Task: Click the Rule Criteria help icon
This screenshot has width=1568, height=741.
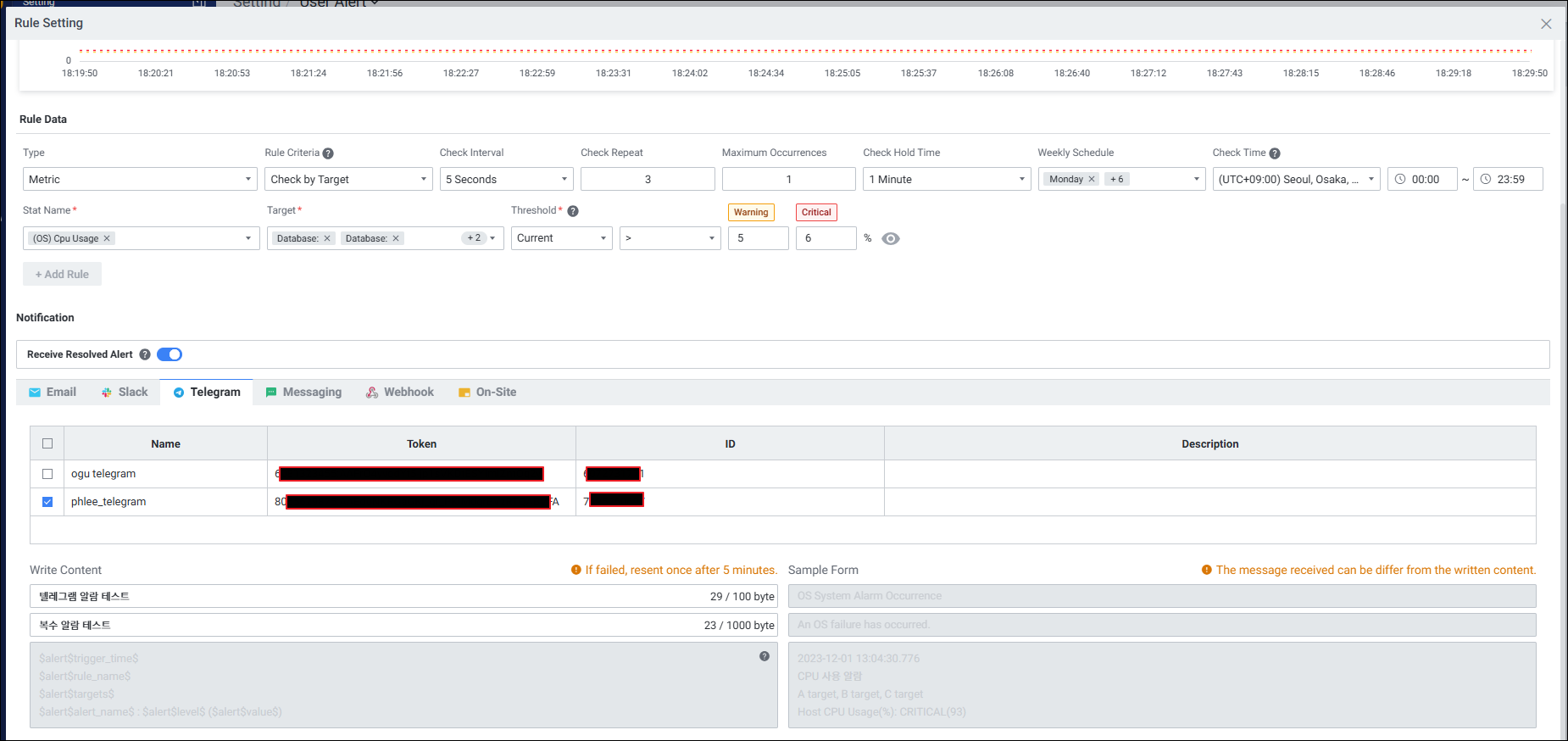Action: pos(328,153)
